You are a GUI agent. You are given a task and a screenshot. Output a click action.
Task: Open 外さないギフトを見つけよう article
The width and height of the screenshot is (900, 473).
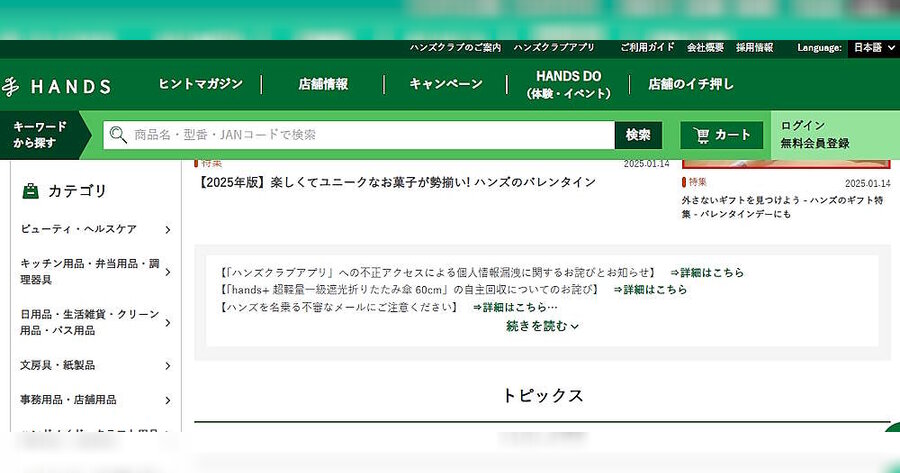tap(782, 207)
